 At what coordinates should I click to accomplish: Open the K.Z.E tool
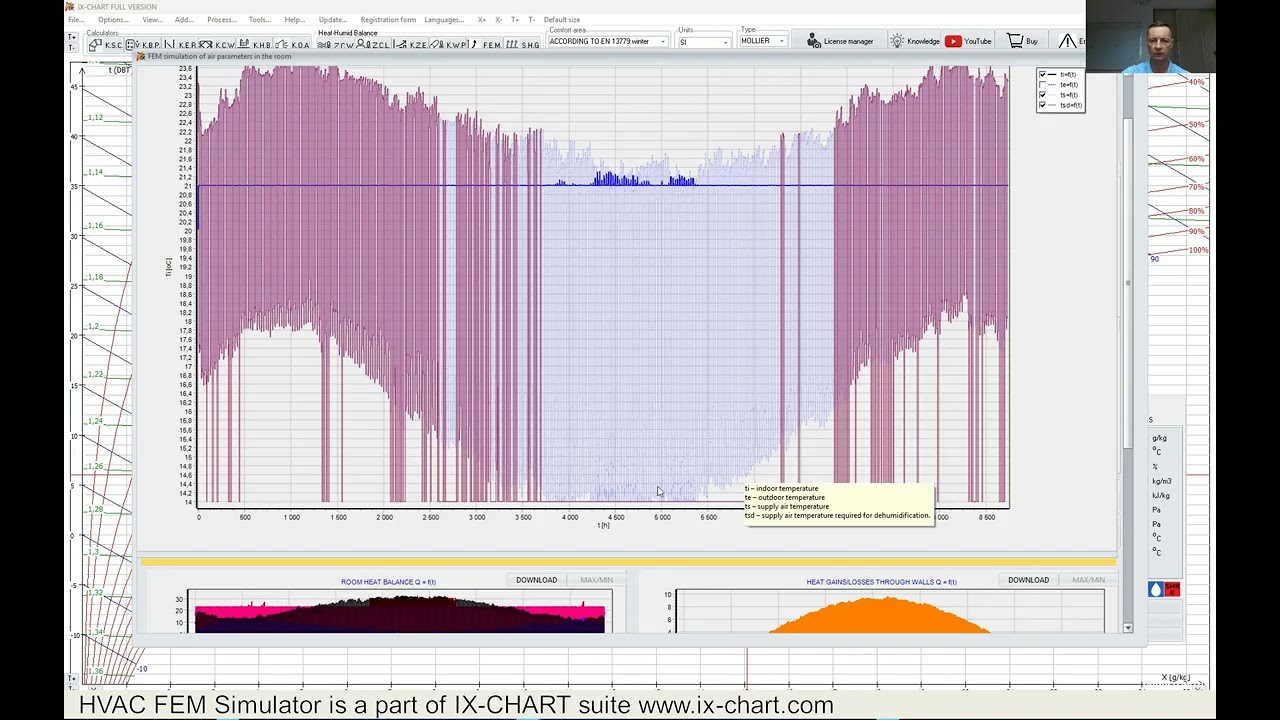click(410, 45)
